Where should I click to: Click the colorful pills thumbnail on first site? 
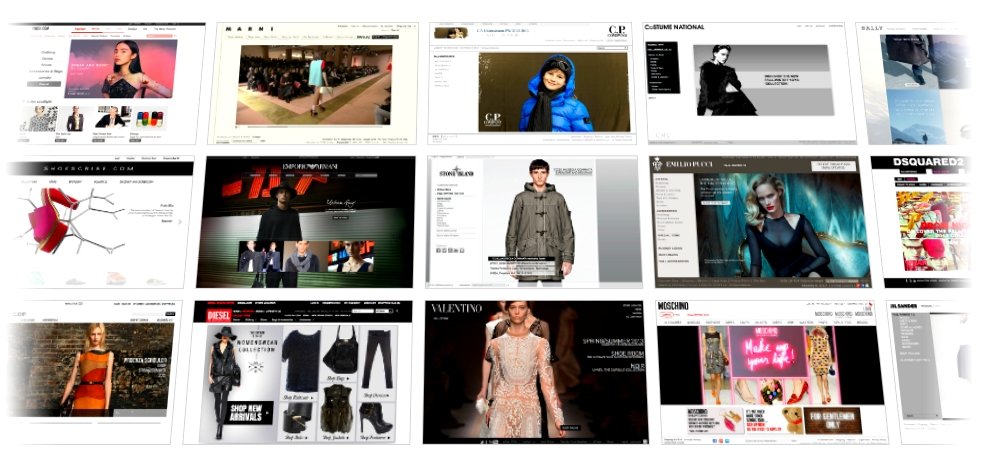(x=150, y=120)
